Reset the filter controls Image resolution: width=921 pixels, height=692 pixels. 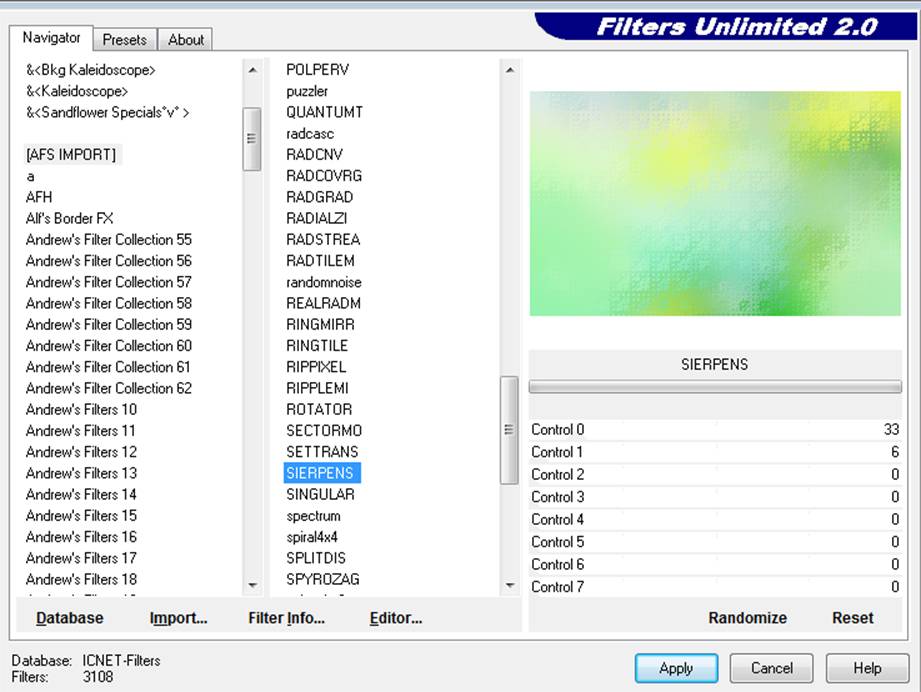click(x=852, y=618)
